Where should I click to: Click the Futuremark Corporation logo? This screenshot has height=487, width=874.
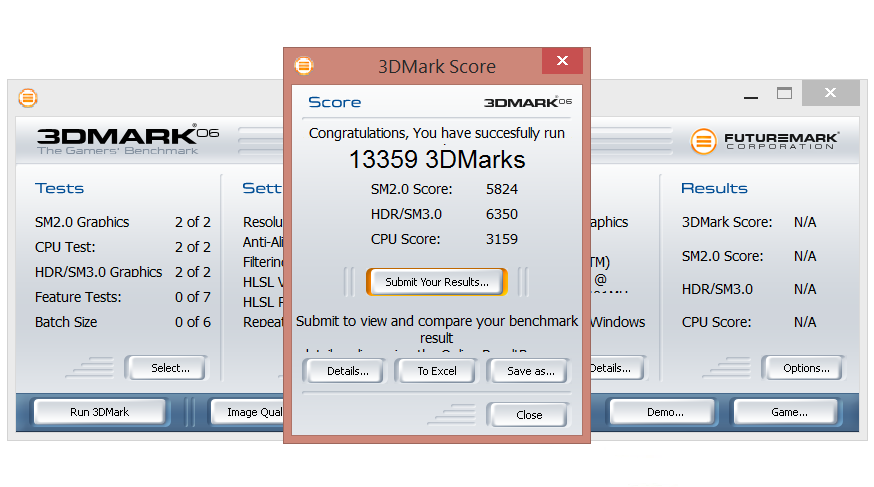coord(765,141)
